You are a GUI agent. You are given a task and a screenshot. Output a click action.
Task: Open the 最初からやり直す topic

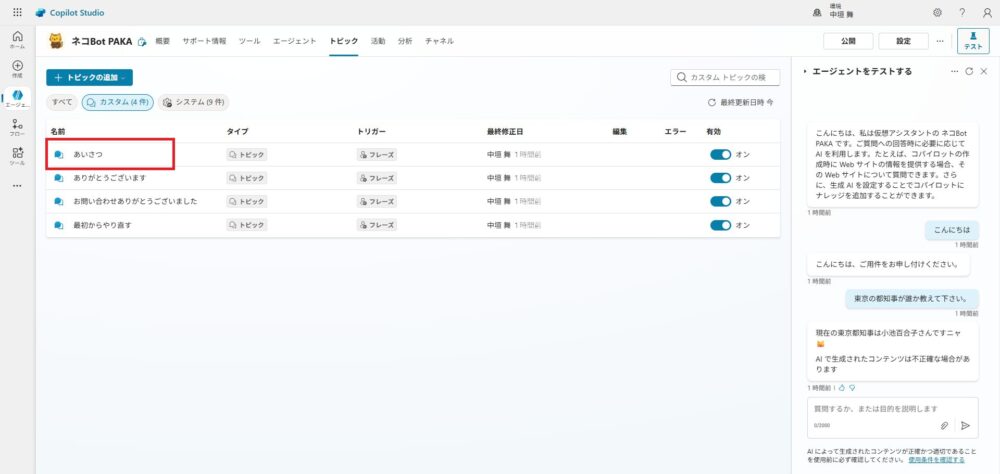pos(103,225)
